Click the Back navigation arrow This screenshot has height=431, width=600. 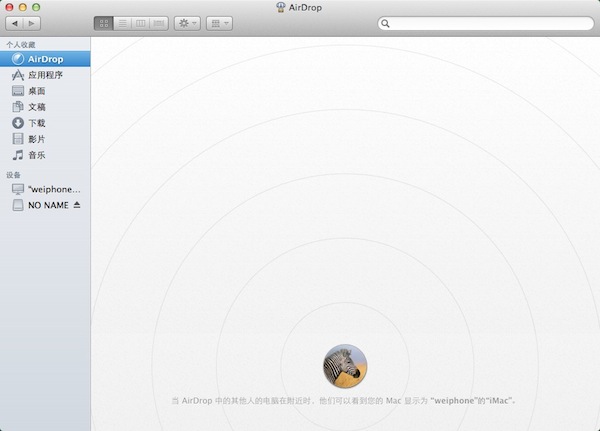pos(14,22)
